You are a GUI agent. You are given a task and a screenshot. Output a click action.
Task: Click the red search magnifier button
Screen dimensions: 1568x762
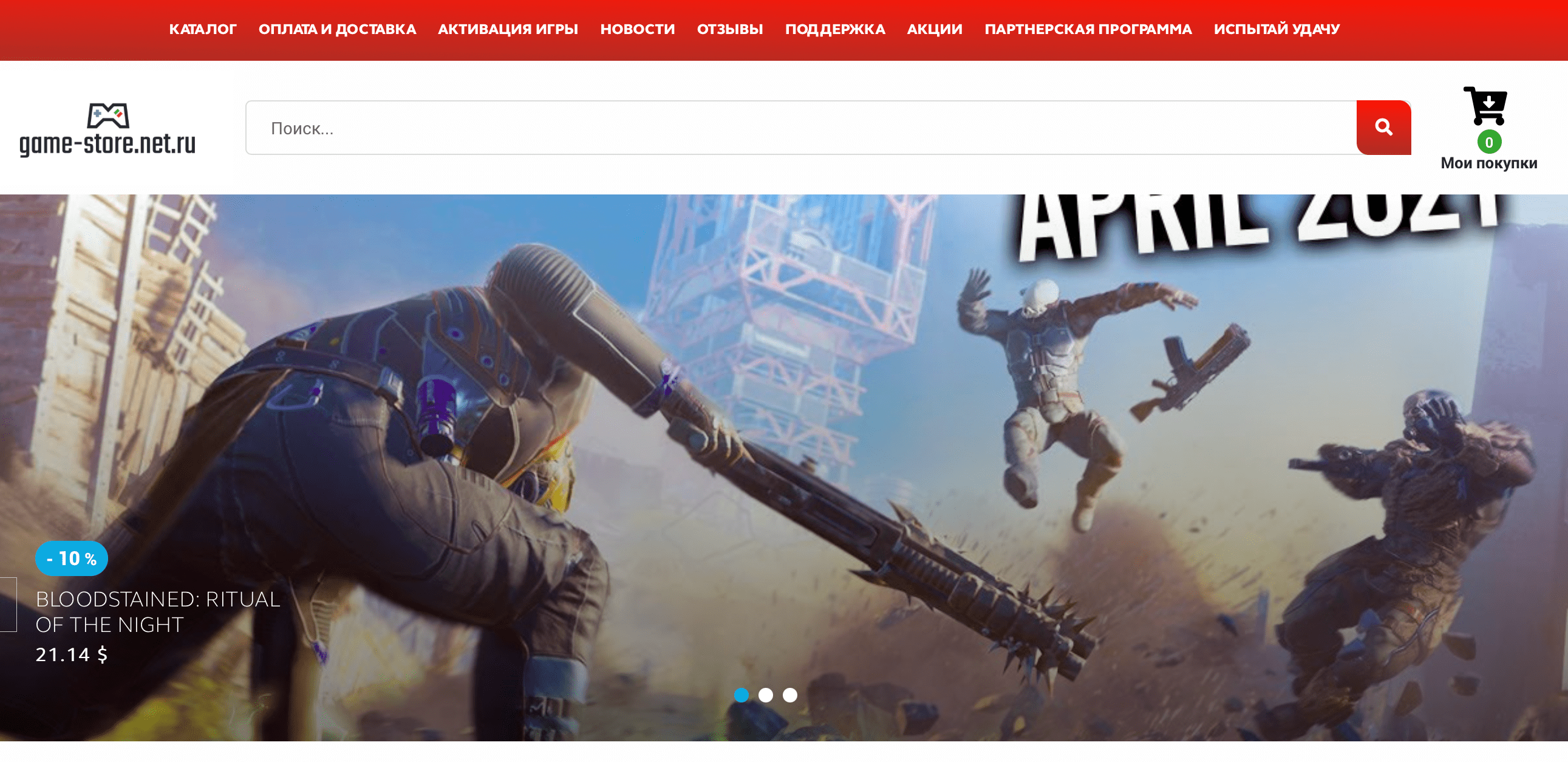[1383, 128]
